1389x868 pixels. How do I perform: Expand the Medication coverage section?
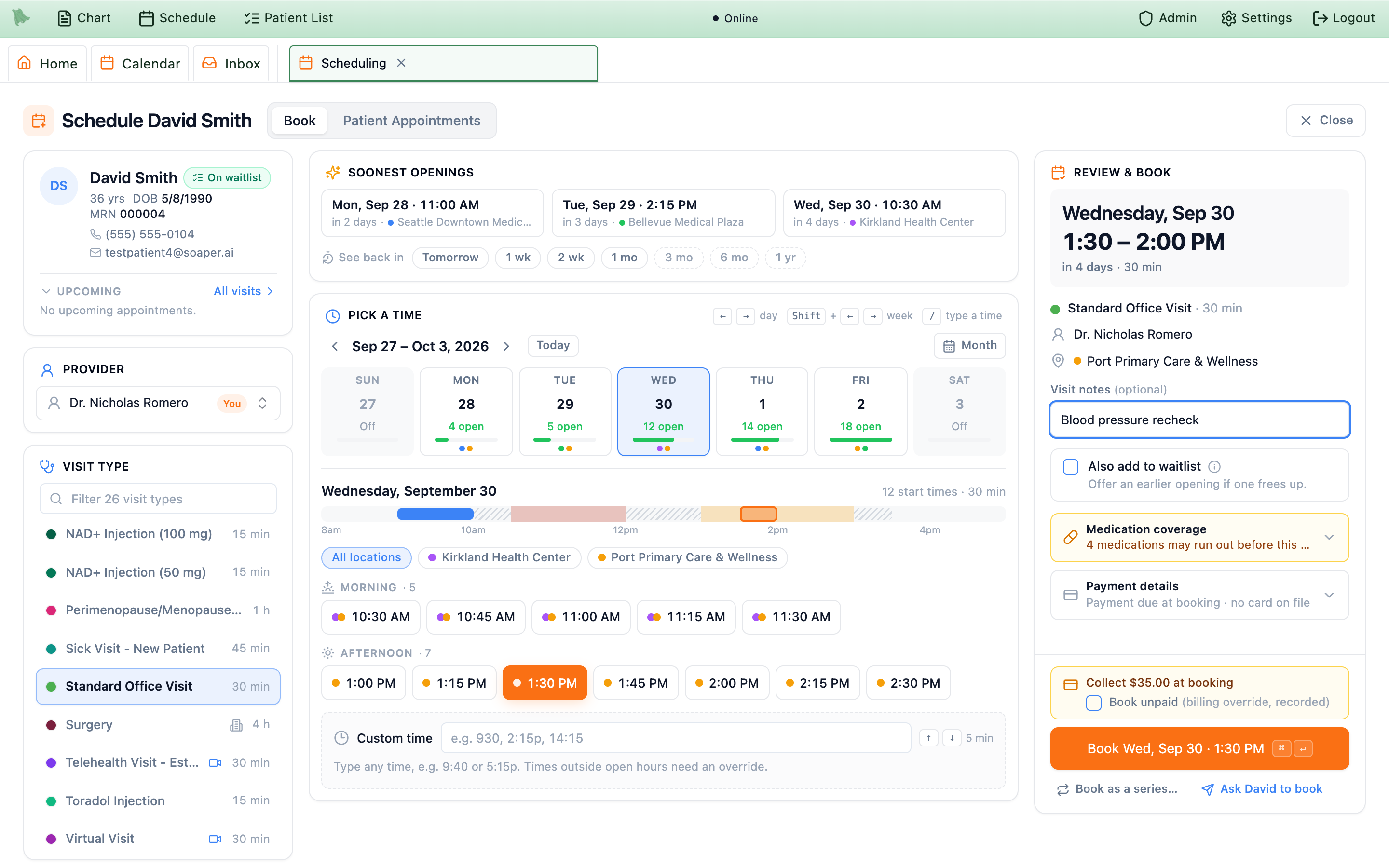(x=1199, y=537)
